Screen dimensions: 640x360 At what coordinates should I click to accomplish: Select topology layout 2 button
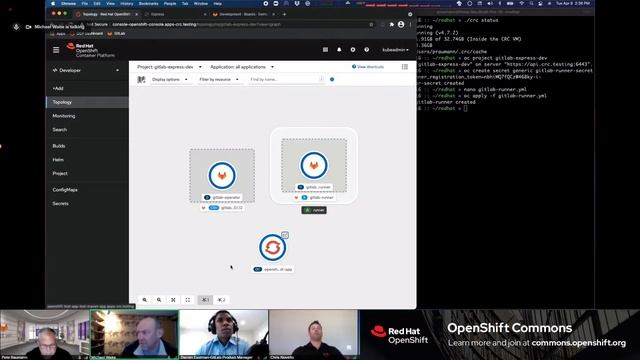click(221, 300)
